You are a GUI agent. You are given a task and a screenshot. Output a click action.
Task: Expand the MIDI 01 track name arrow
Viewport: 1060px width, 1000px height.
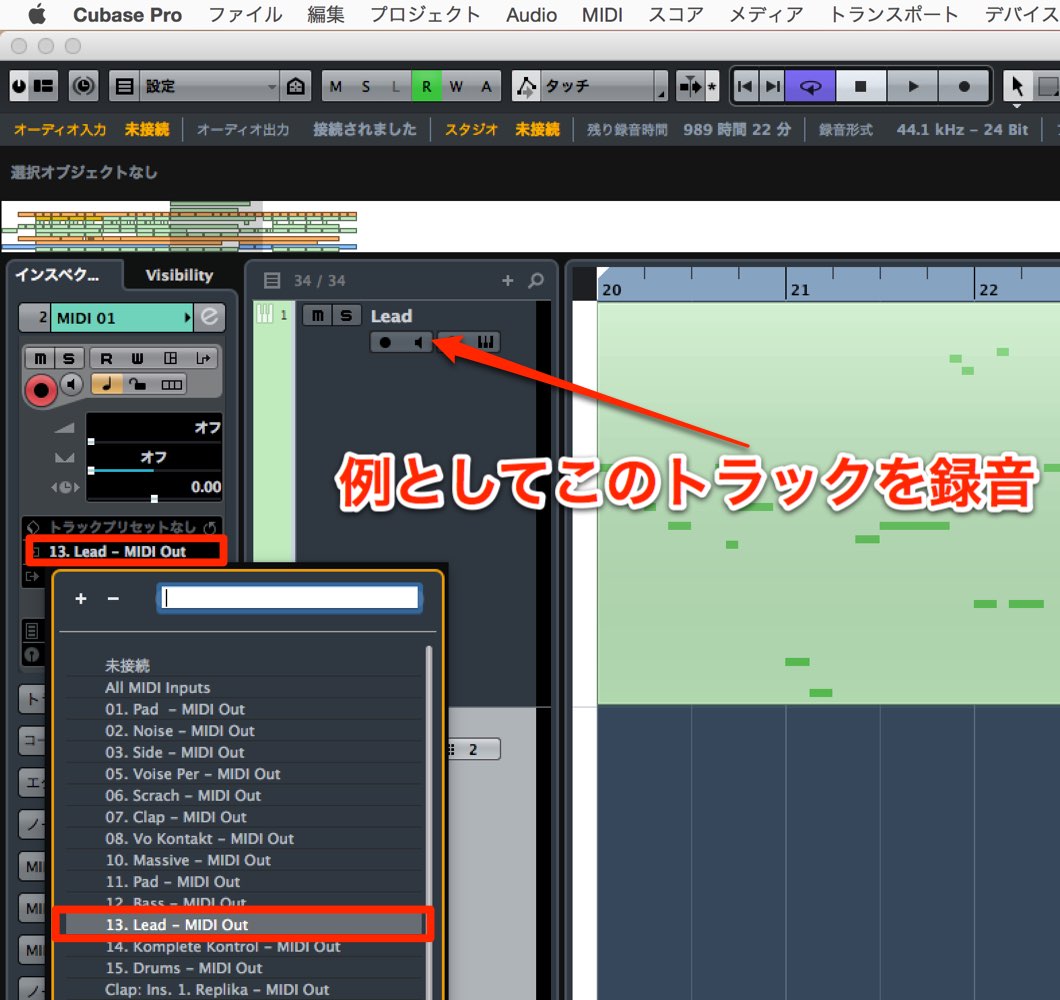pos(187,317)
